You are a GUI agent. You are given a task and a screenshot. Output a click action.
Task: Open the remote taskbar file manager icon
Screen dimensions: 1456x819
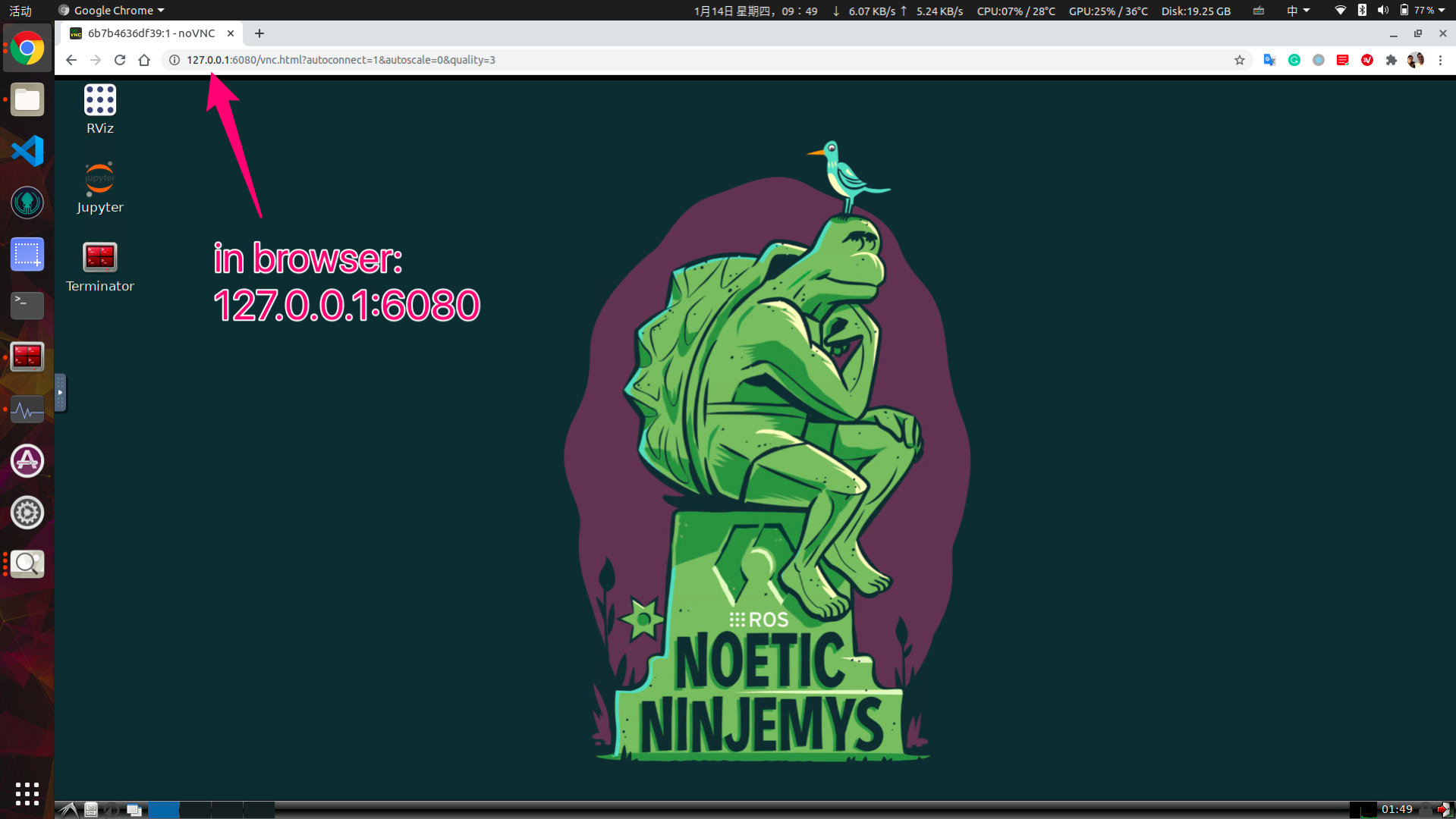click(x=91, y=810)
